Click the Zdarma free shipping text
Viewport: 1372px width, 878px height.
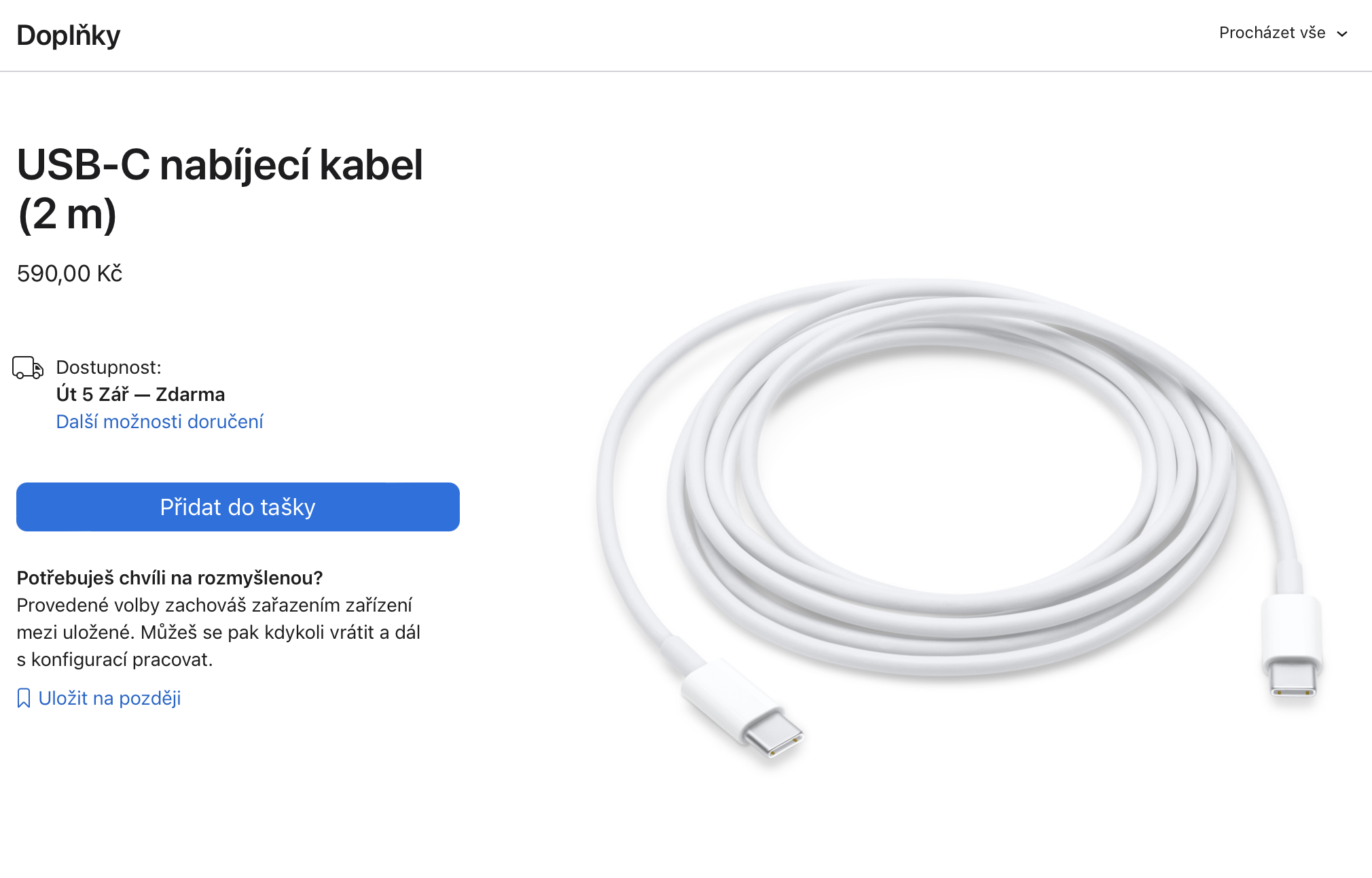tap(190, 395)
